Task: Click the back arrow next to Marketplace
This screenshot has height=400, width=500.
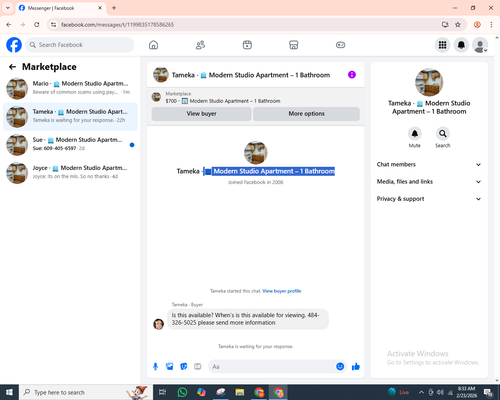Action: click(12, 67)
